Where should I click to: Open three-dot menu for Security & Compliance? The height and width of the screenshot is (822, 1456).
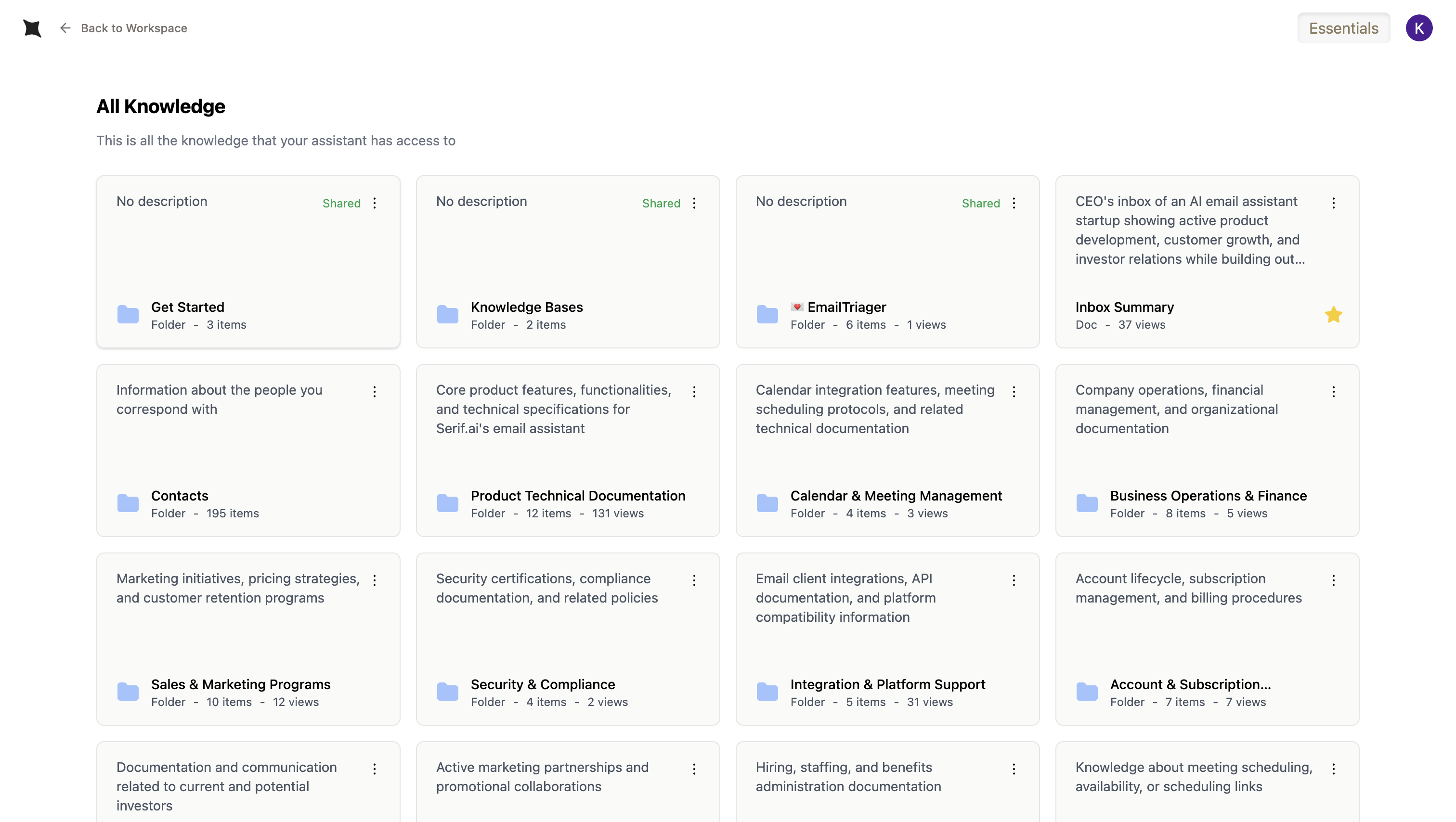click(x=694, y=581)
